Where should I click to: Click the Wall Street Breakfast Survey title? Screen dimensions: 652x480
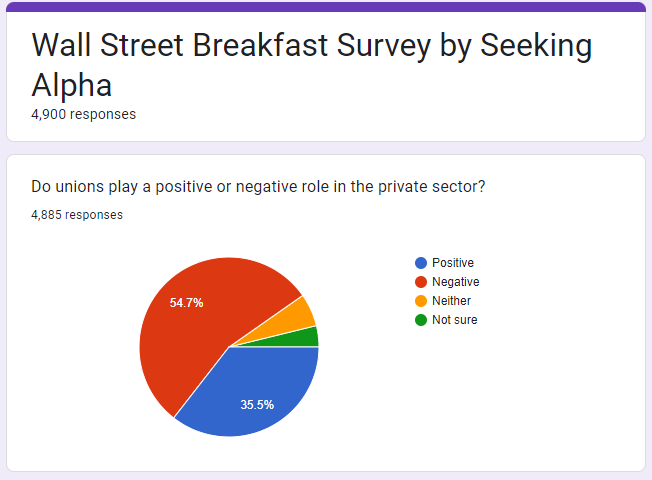tap(312, 65)
